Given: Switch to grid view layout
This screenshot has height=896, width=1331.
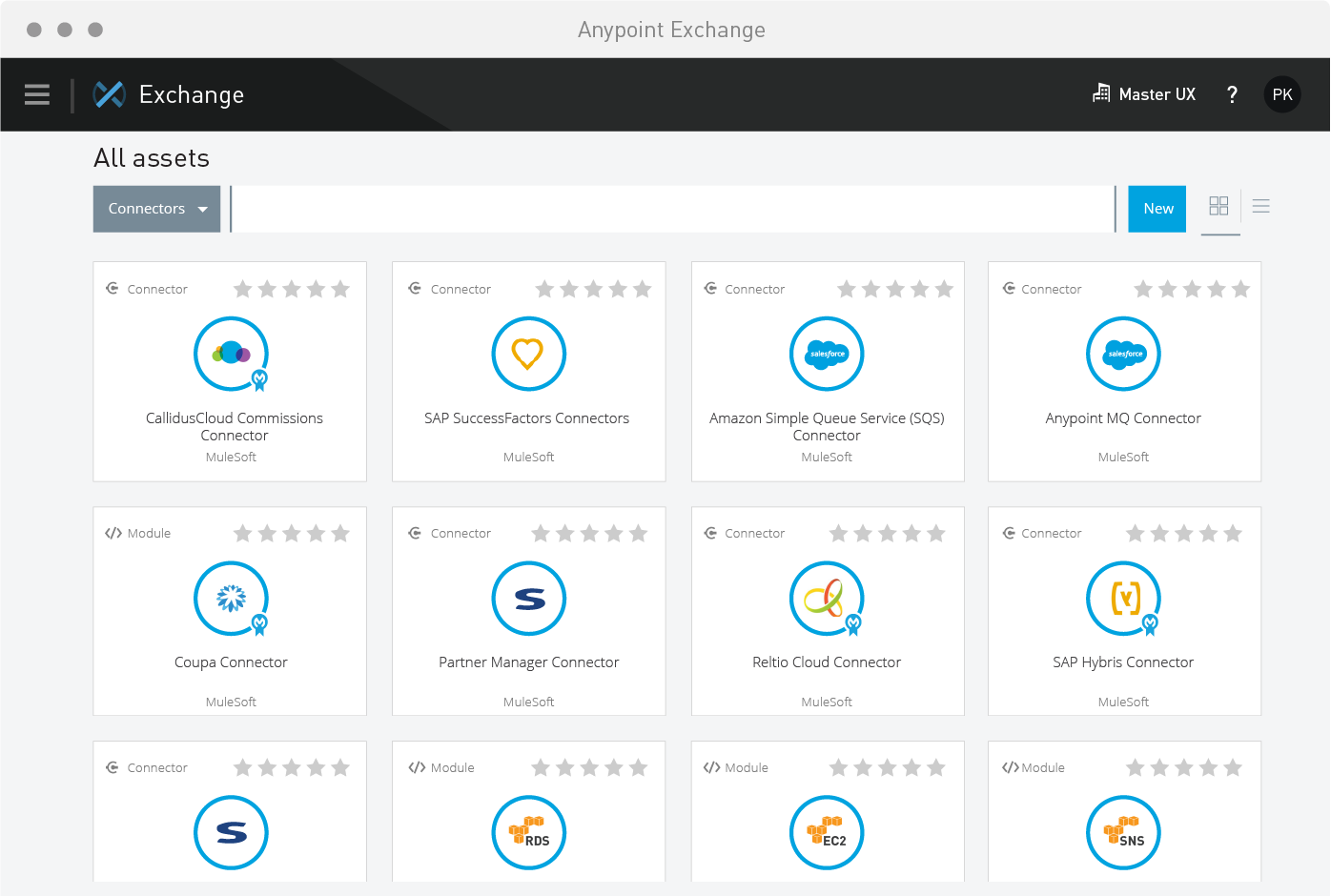Looking at the screenshot, I should click(x=1219, y=205).
